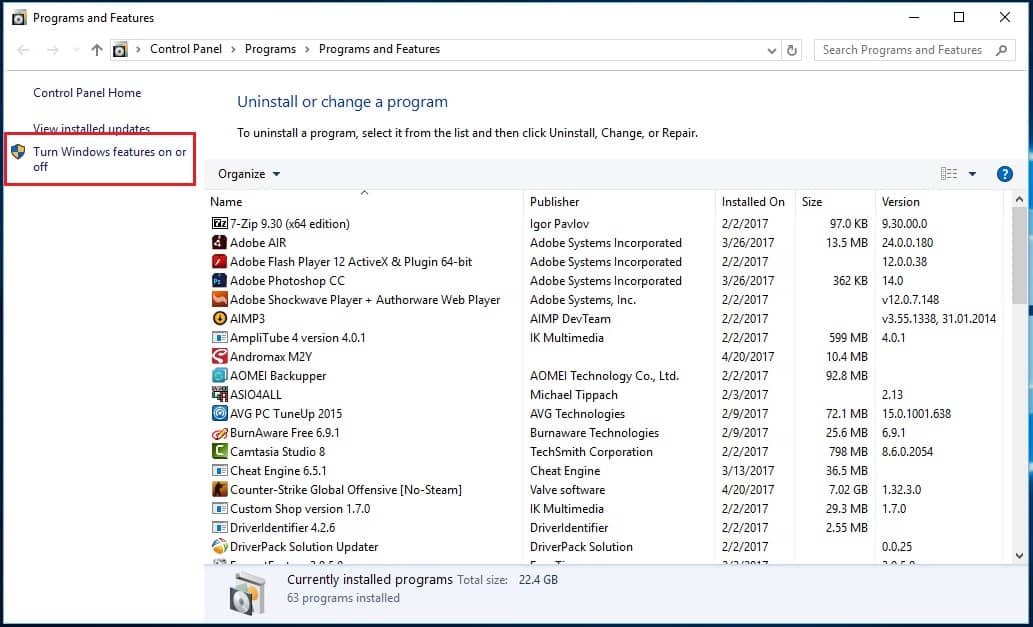1033x627 pixels.
Task: Click the ASIO4ALL icon
Action: click(219, 395)
